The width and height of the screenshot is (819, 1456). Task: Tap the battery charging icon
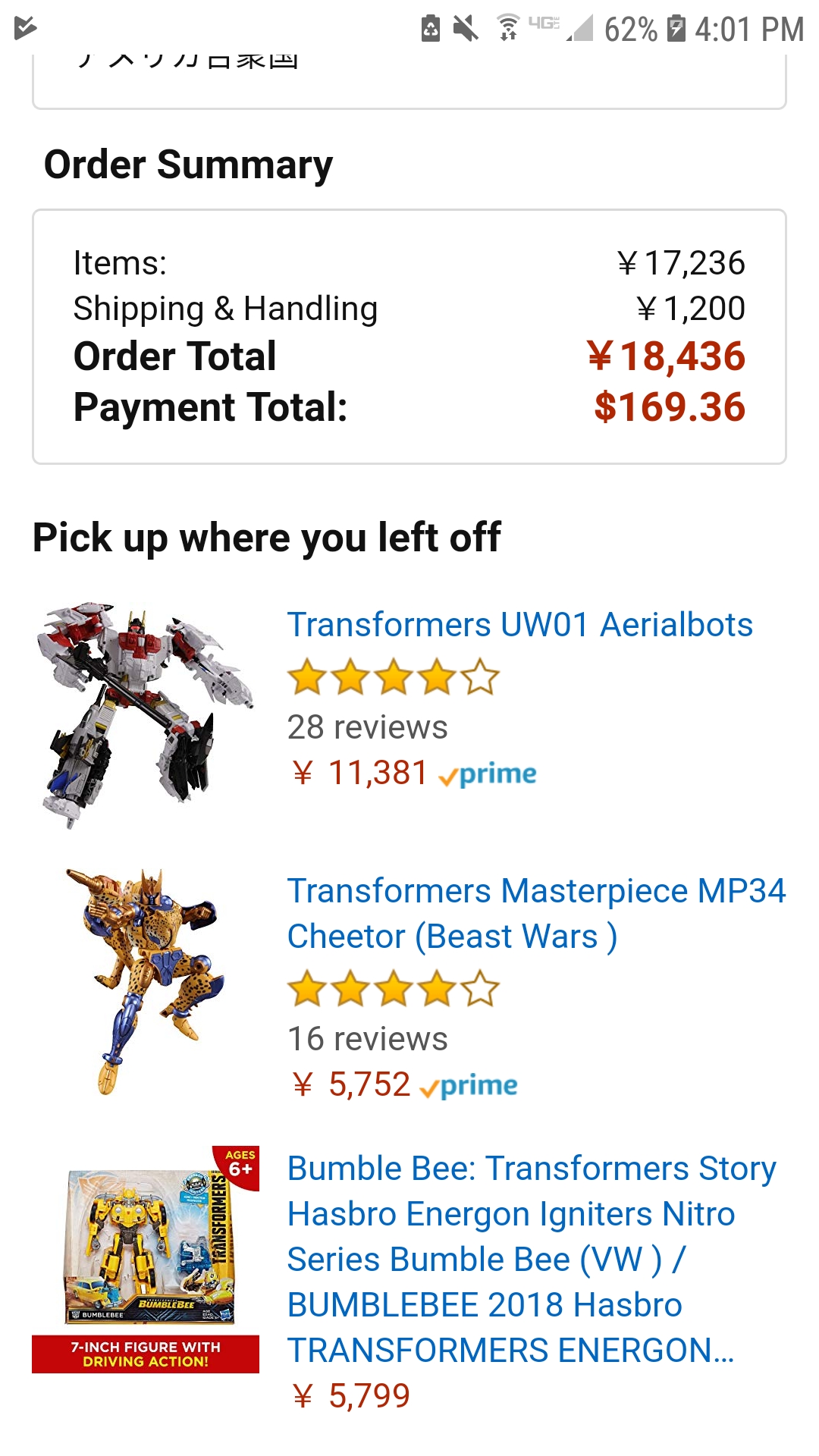pyautogui.click(x=676, y=29)
